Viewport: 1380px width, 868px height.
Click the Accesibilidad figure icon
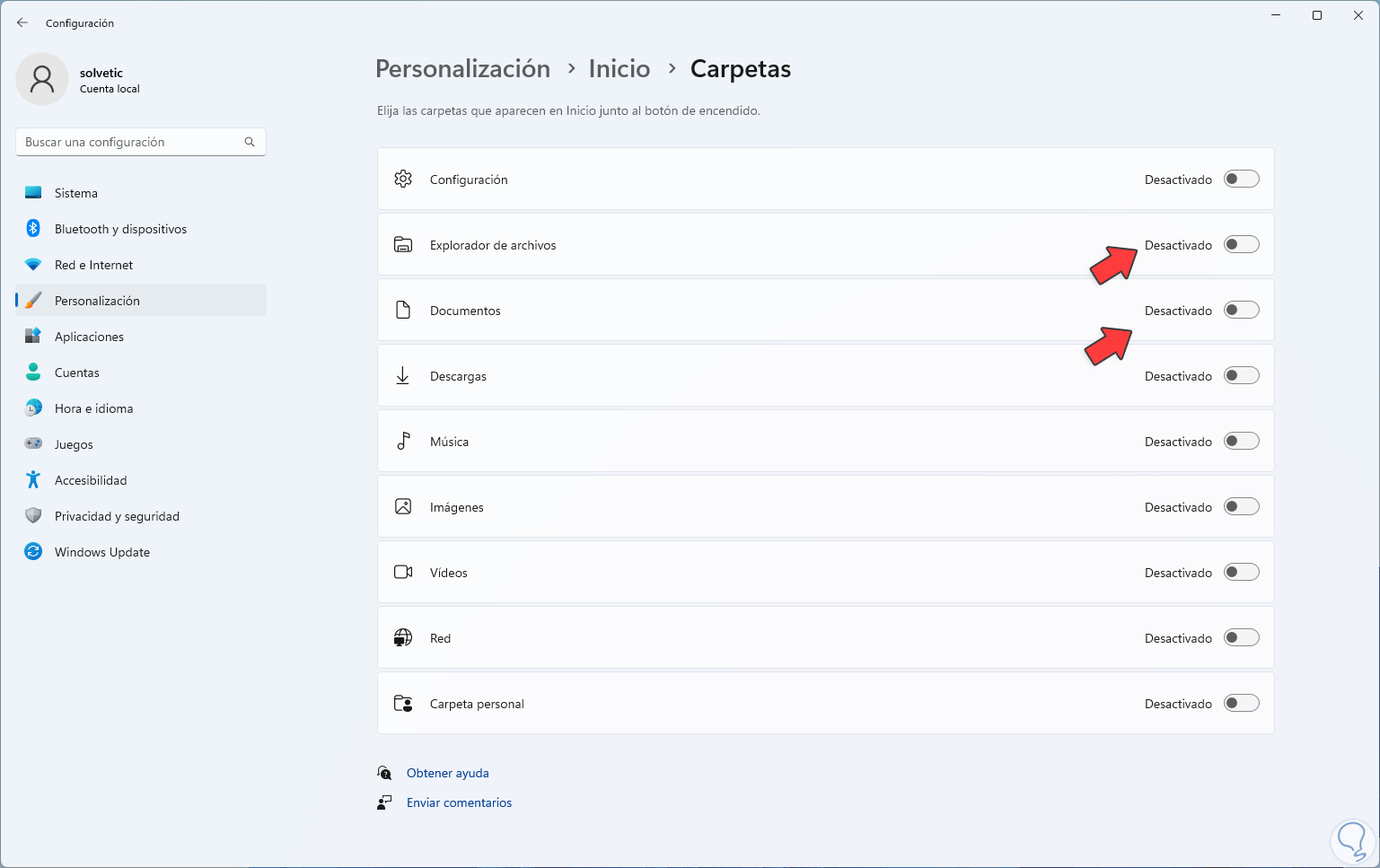point(33,480)
